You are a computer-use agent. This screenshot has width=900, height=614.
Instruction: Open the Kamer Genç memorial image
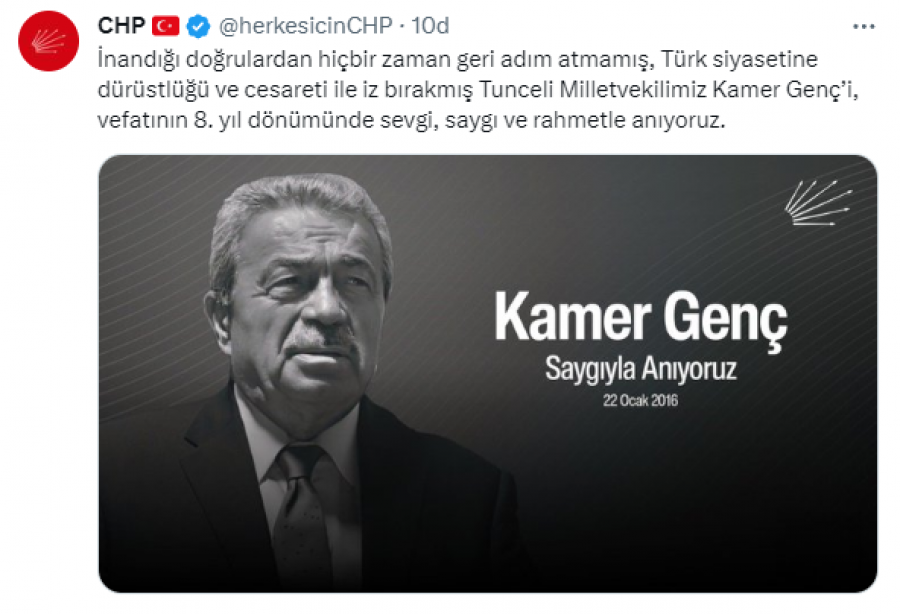pyautogui.click(x=487, y=374)
